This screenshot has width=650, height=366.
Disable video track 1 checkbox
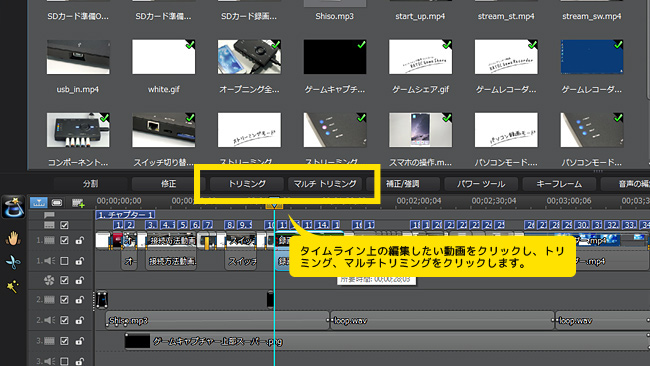click(64, 240)
